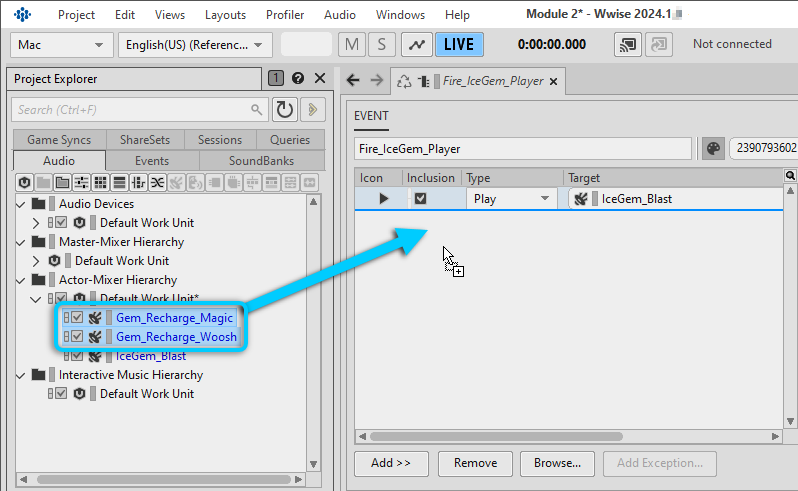
Task: Click the sound icon next to Gem_Recharge_Magic
Action: tap(95, 318)
